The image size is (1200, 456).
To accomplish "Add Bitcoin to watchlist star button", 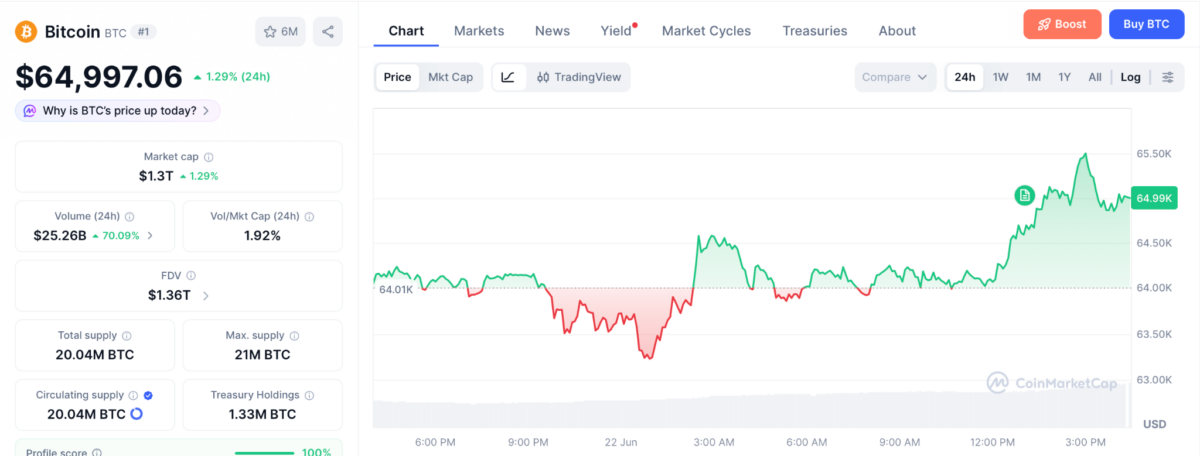I will tap(281, 32).
